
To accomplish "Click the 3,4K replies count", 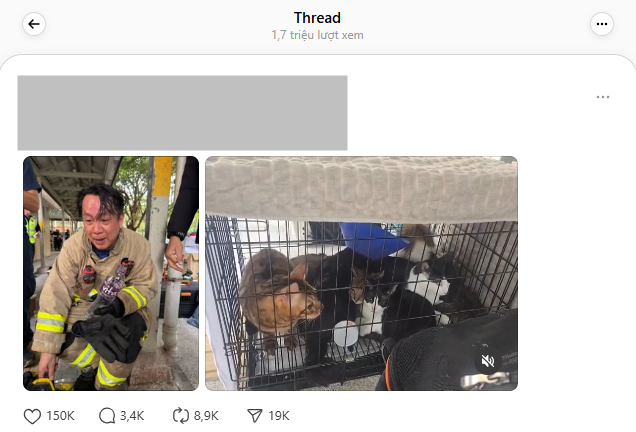I will pos(132,416).
